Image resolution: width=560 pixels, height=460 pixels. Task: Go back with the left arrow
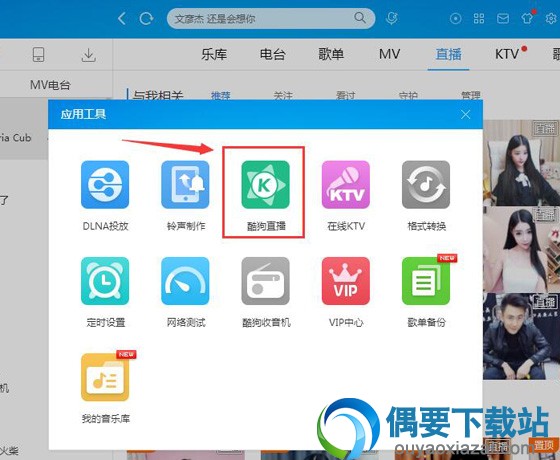pos(122,18)
